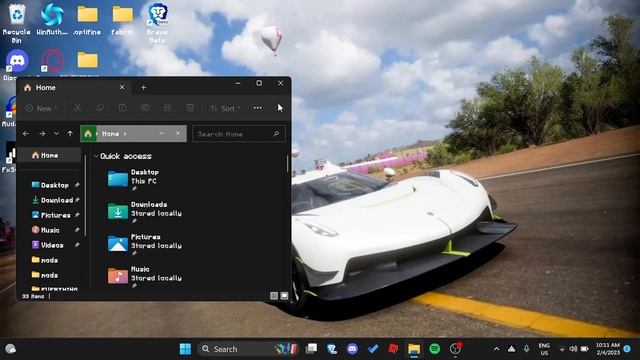Click the microphone tray icon
Screen dimensions: 640x360
[x=527, y=349]
